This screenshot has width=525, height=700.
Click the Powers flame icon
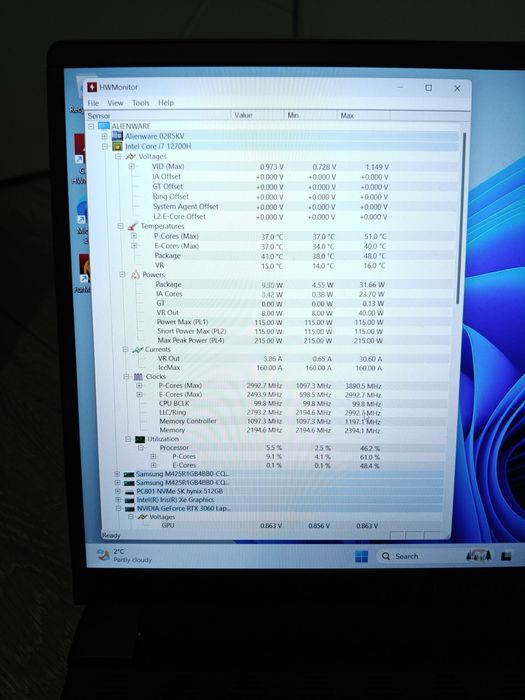coord(135,275)
